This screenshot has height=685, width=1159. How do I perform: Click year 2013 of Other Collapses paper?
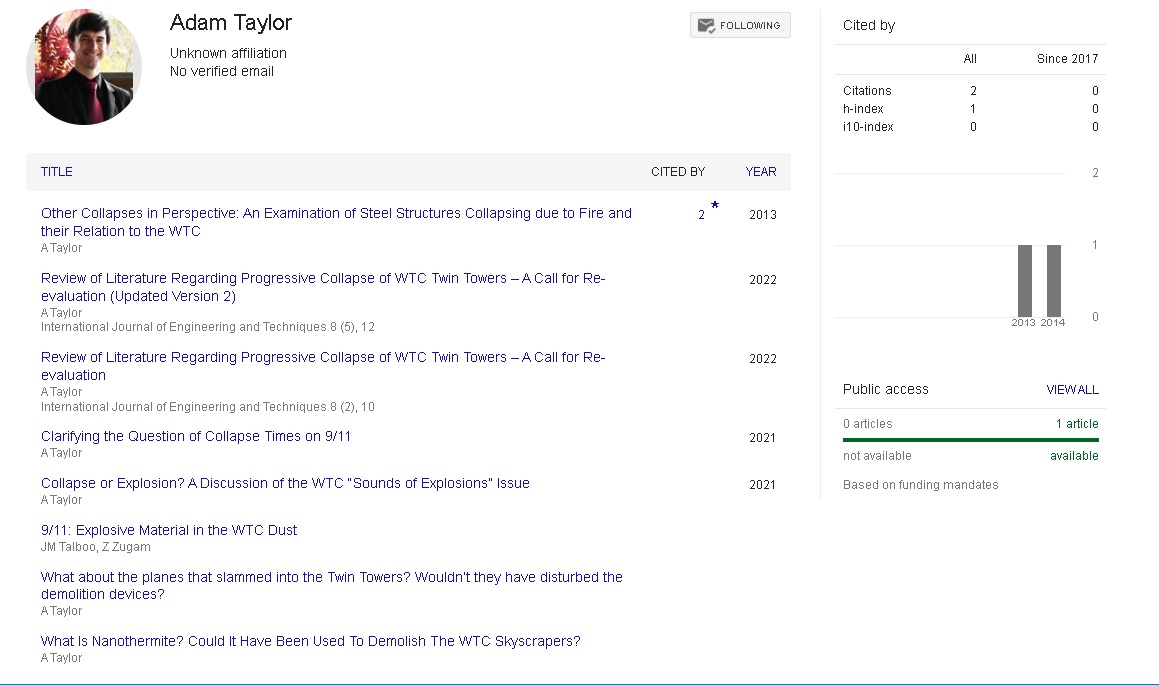(x=763, y=215)
